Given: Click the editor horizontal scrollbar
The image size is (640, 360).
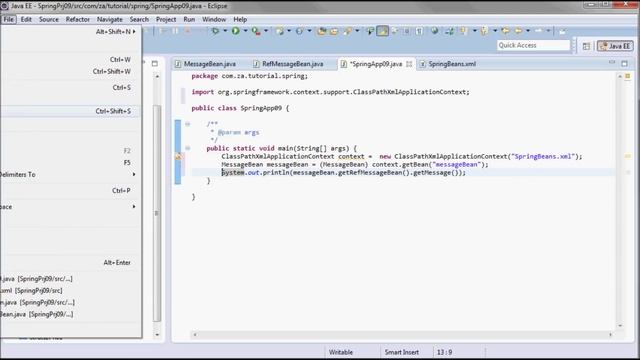Looking at the screenshot, I should point(402,335).
